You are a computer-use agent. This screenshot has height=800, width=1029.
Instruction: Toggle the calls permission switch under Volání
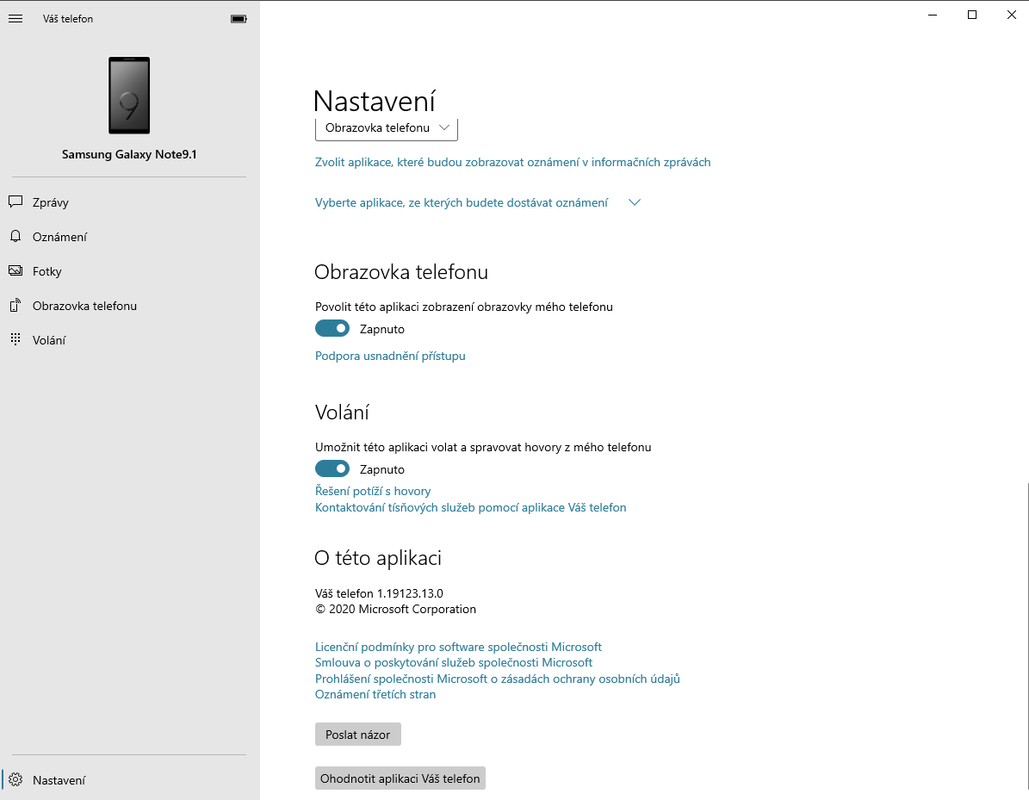pyautogui.click(x=332, y=469)
